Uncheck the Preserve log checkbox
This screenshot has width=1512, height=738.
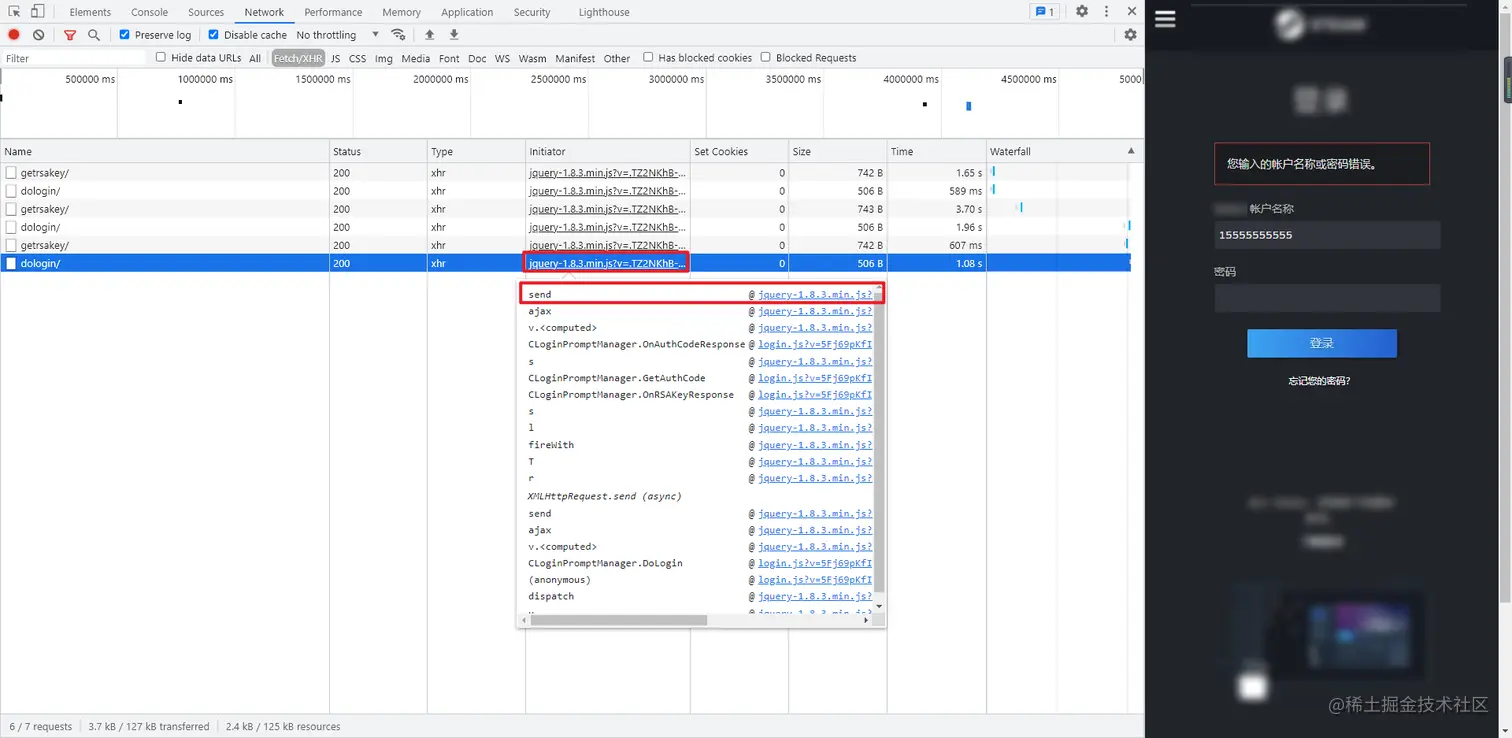point(125,35)
